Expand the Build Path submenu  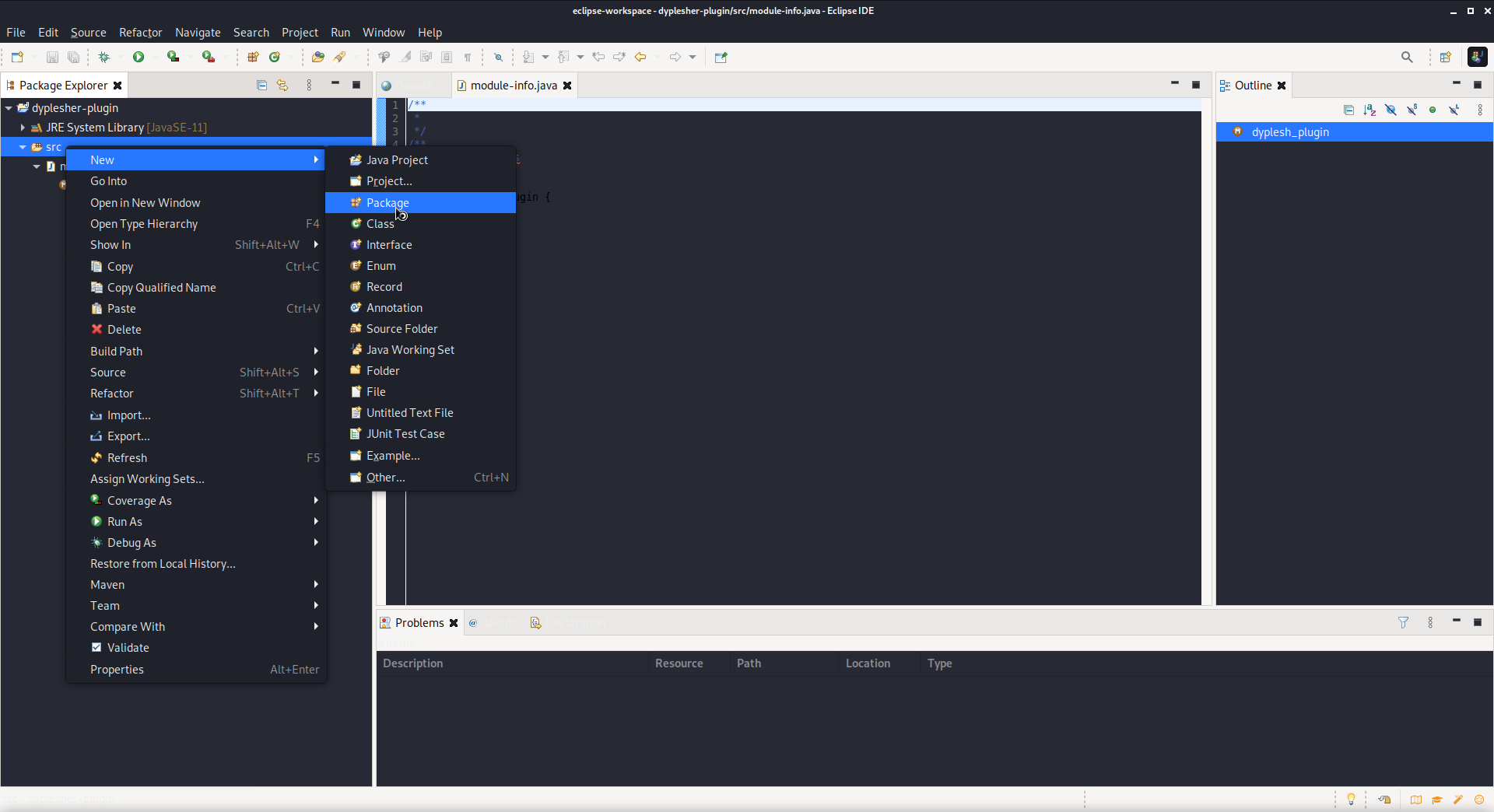click(196, 352)
